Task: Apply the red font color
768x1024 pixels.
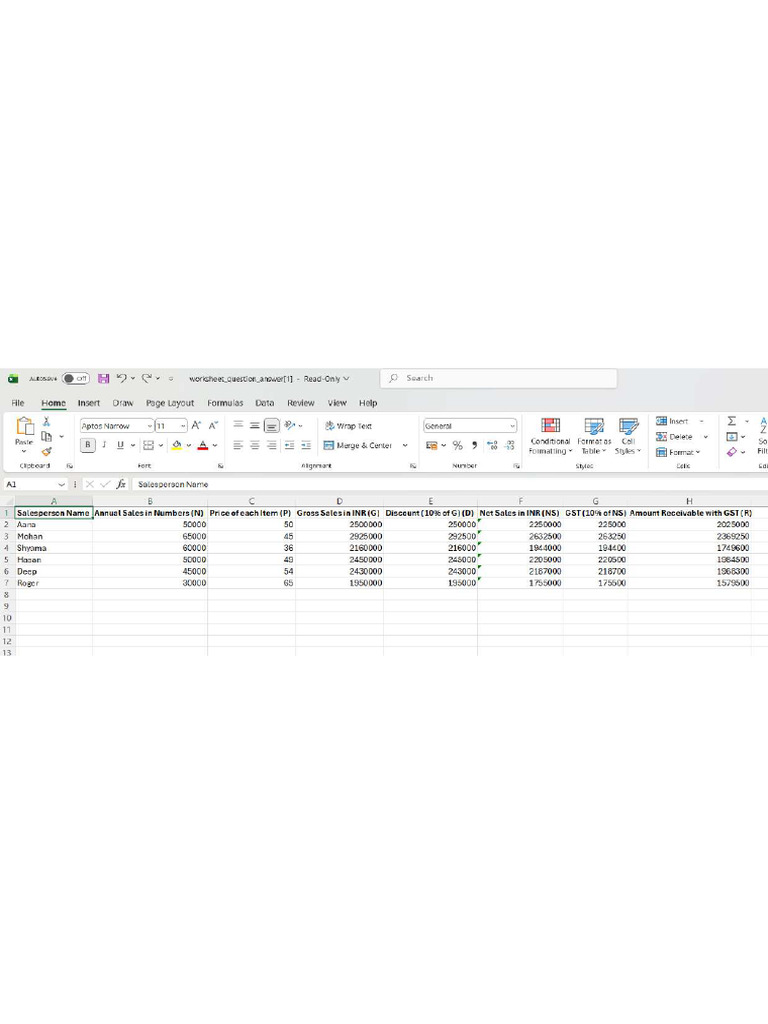Action: pos(202,445)
